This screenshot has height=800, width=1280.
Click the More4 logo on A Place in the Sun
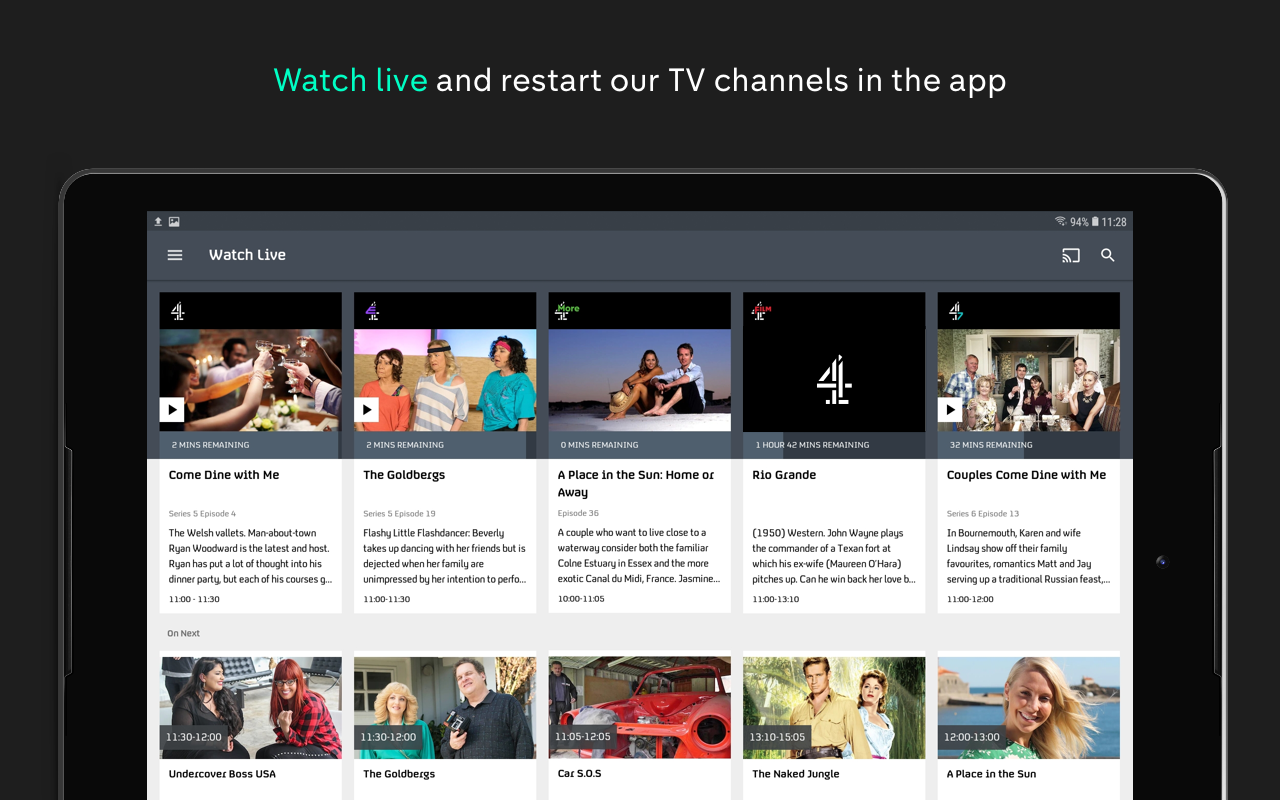[x=566, y=310]
